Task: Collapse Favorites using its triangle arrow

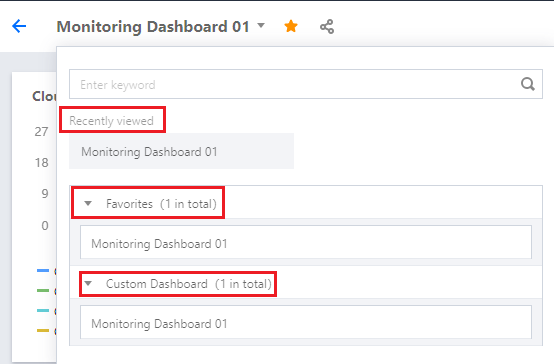Action: click(88, 203)
